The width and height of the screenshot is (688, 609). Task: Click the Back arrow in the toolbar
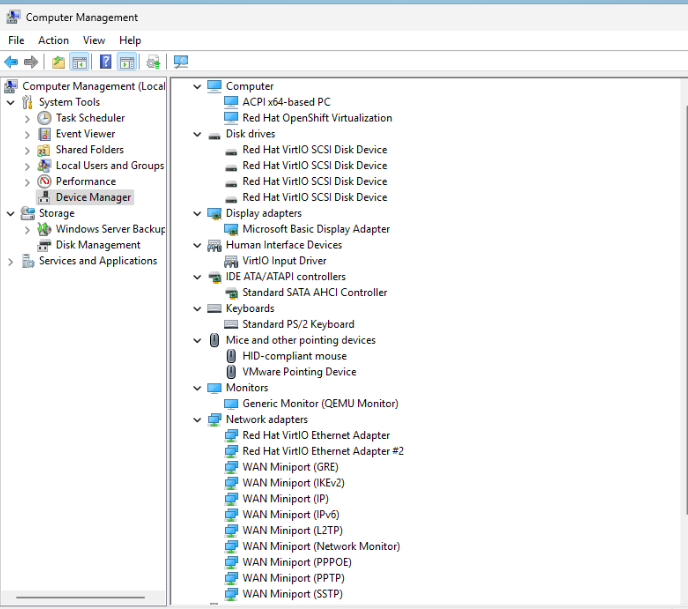12,62
